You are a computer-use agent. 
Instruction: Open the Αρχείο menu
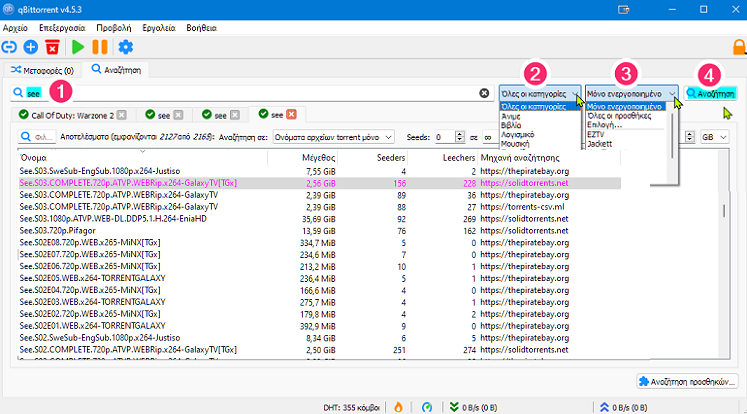pos(15,28)
